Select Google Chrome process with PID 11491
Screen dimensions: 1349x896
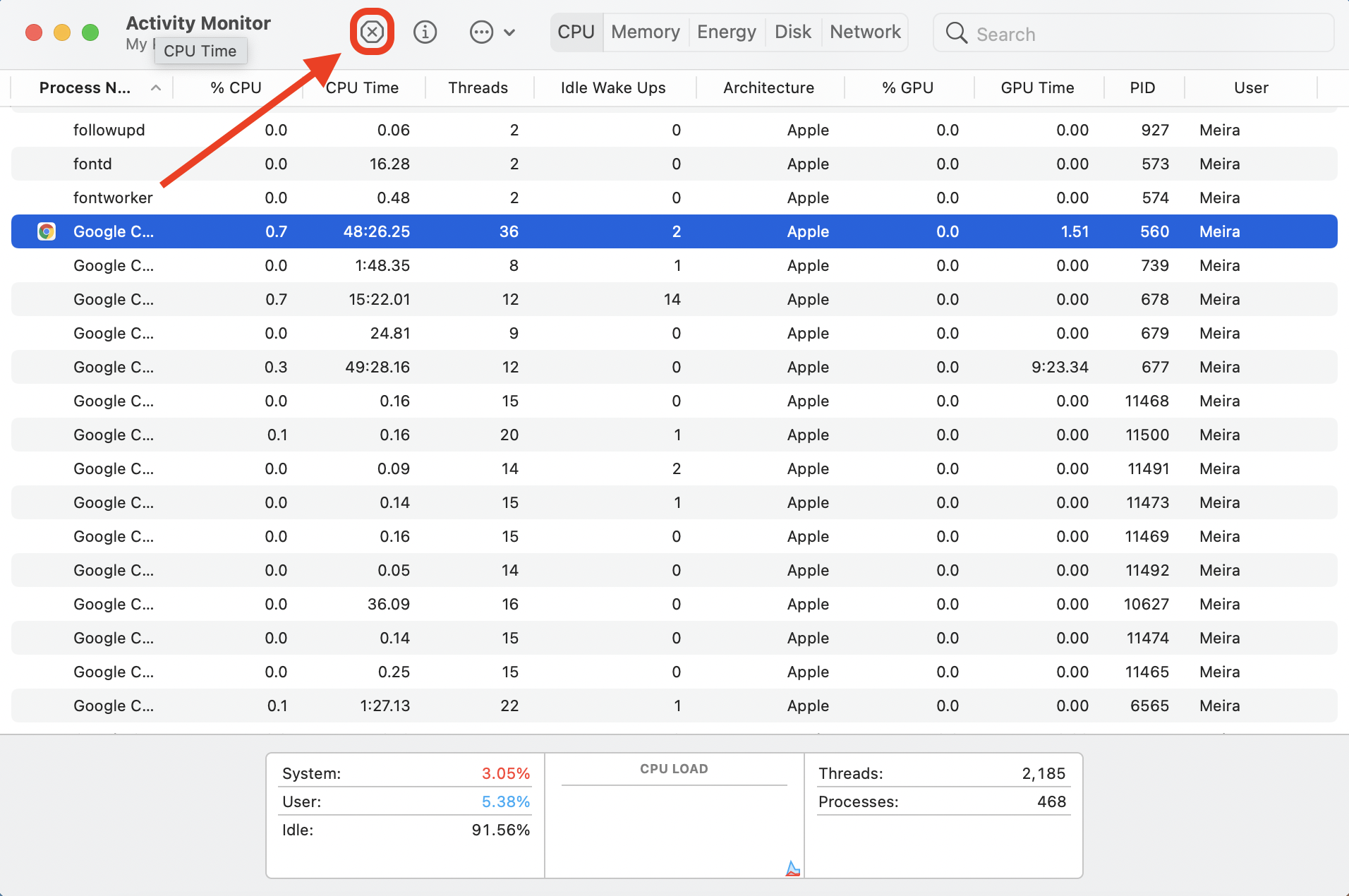click(674, 468)
